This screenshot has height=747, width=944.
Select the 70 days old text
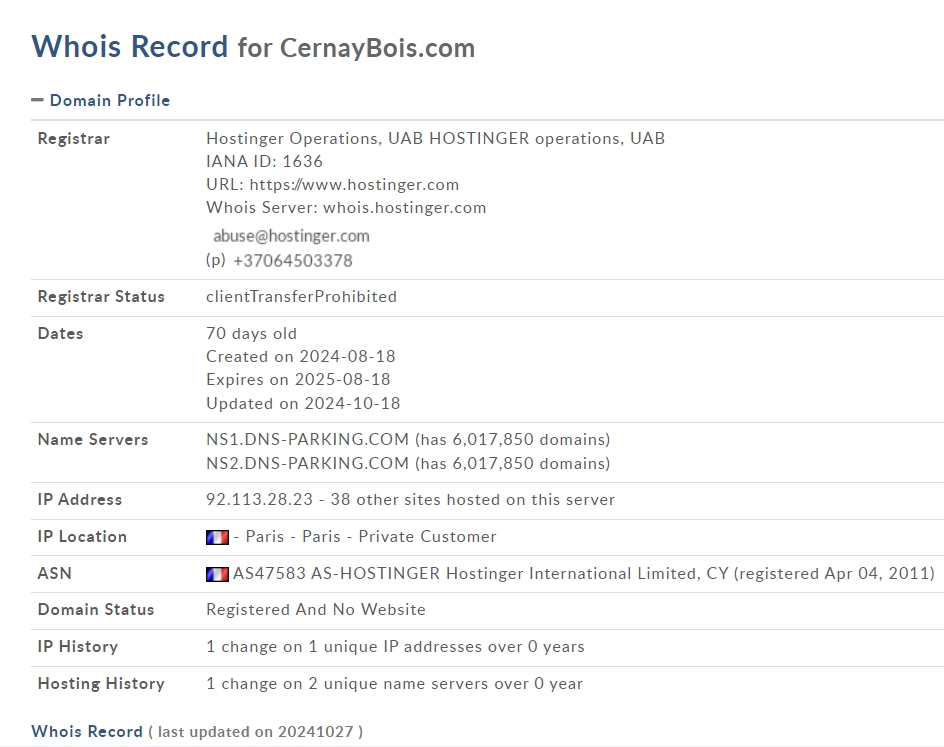pos(251,333)
